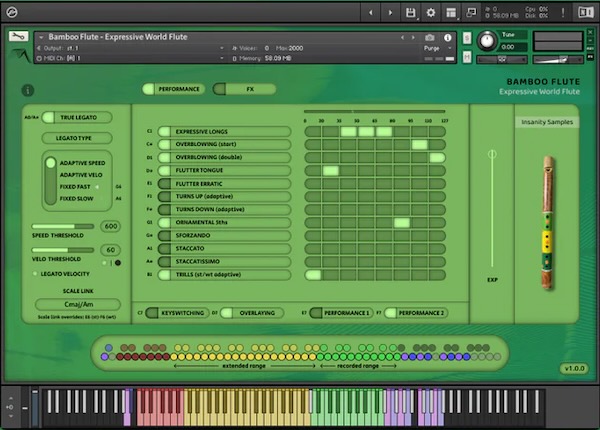Image resolution: width=600 pixels, height=430 pixels.
Task: Switch to the FX tab
Action: [x=244, y=89]
